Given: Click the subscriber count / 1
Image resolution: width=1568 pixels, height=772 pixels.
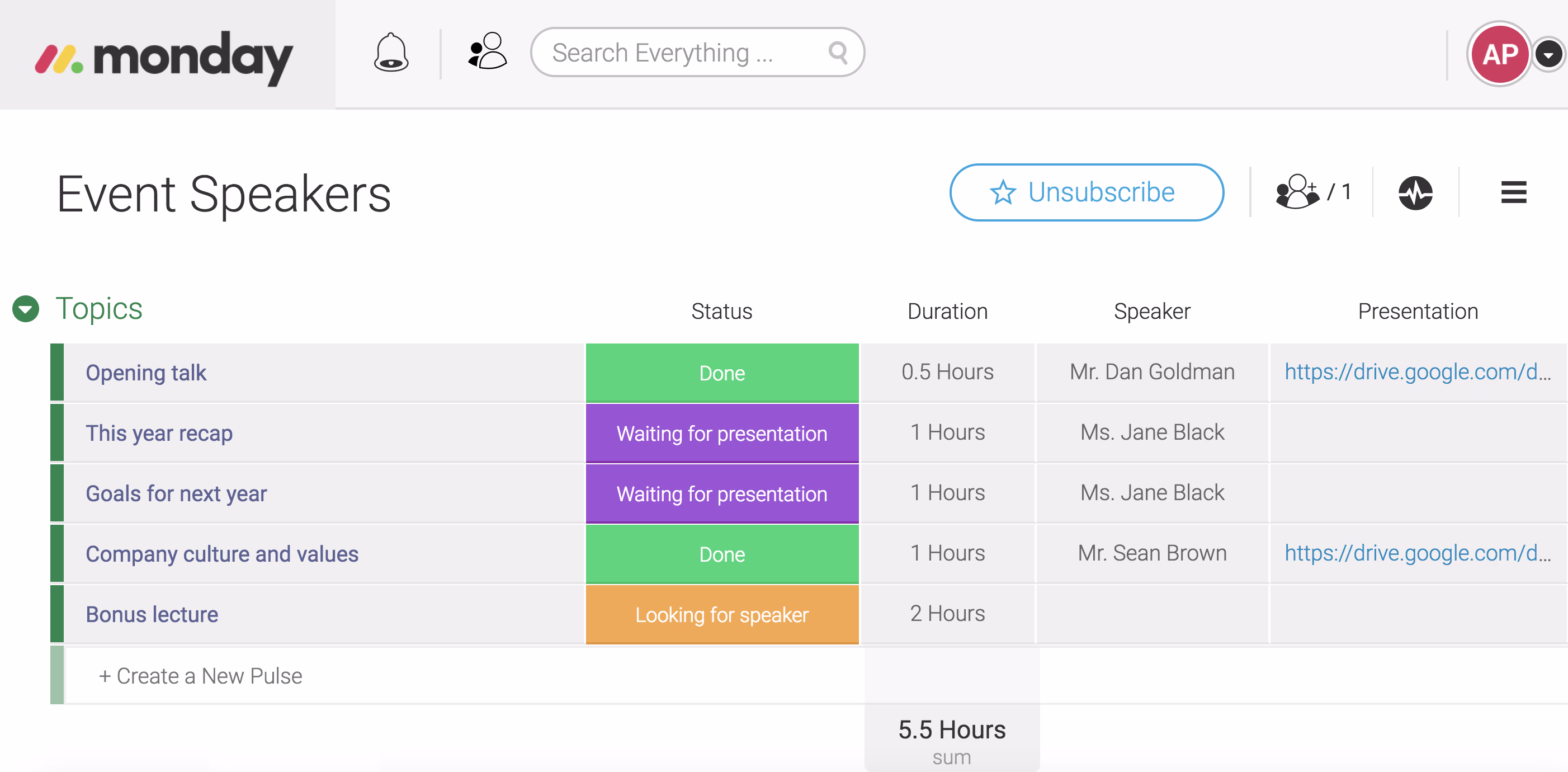Looking at the screenshot, I should (1339, 192).
